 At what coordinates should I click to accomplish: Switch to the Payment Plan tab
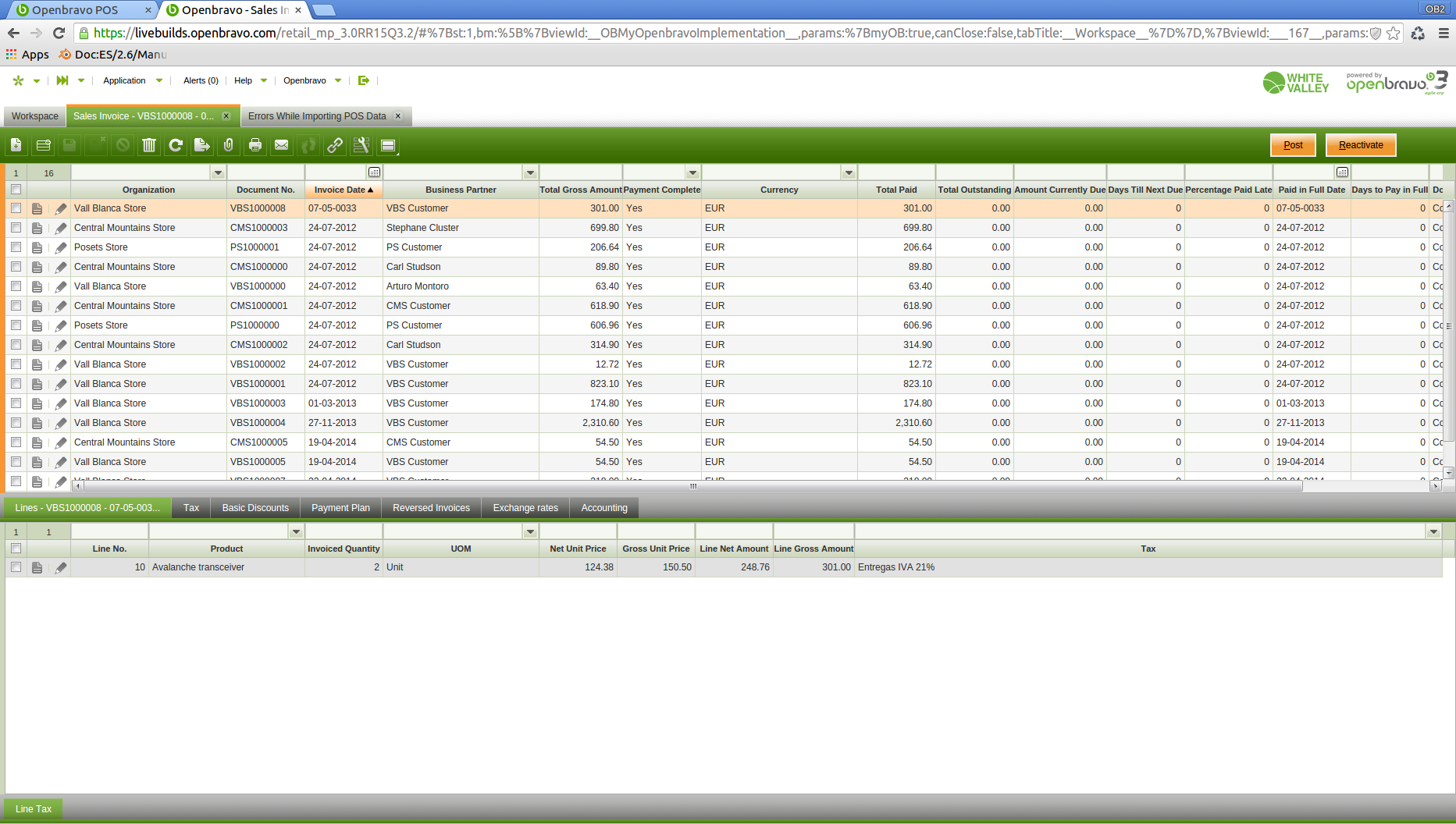pos(340,508)
